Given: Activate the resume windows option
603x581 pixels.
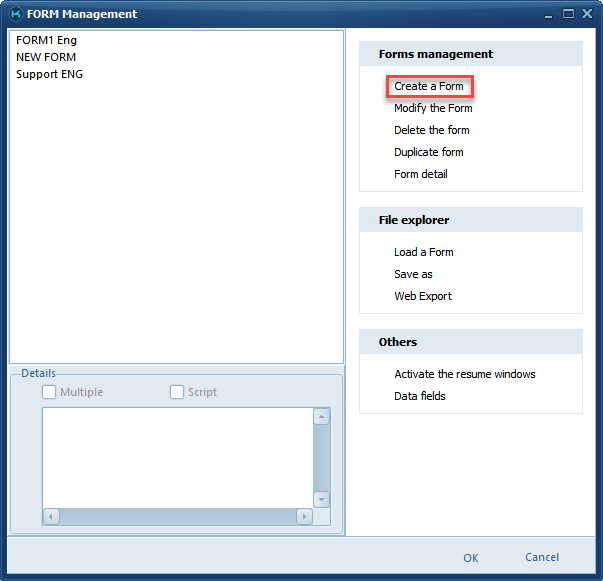Looking at the screenshot, I should coord(464,374).
